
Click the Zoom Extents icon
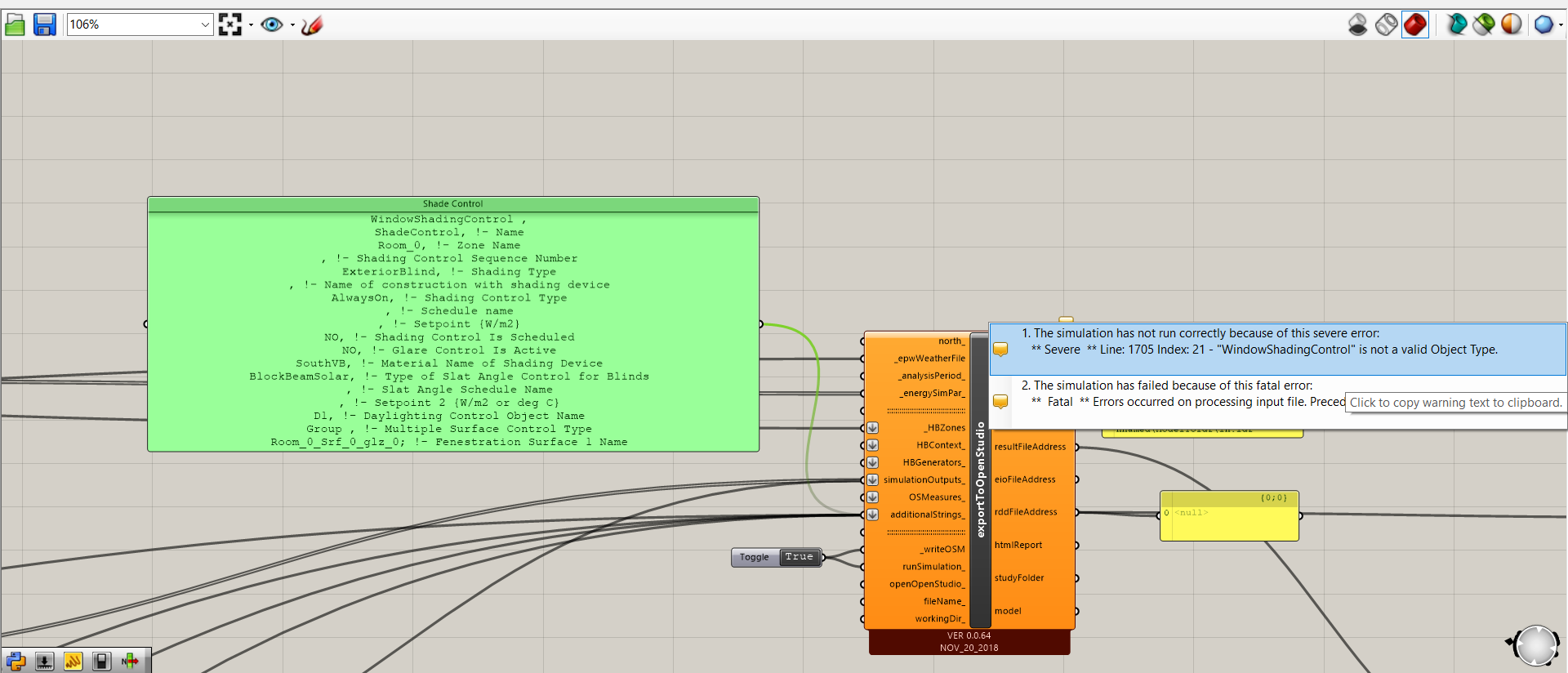click(230, 25)
